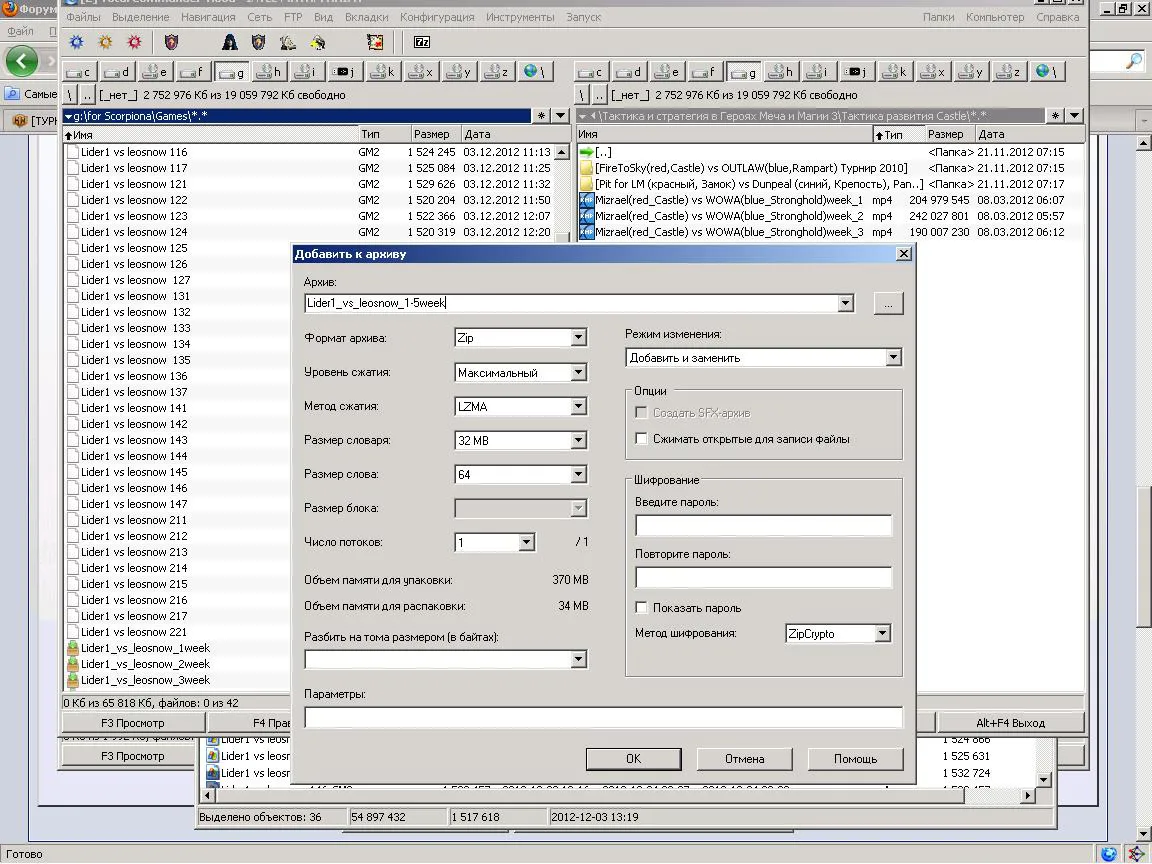This screenshot has height=864, width=1152.
Task: Enable Создать SFX-архив checkbox
Action: 641,413
